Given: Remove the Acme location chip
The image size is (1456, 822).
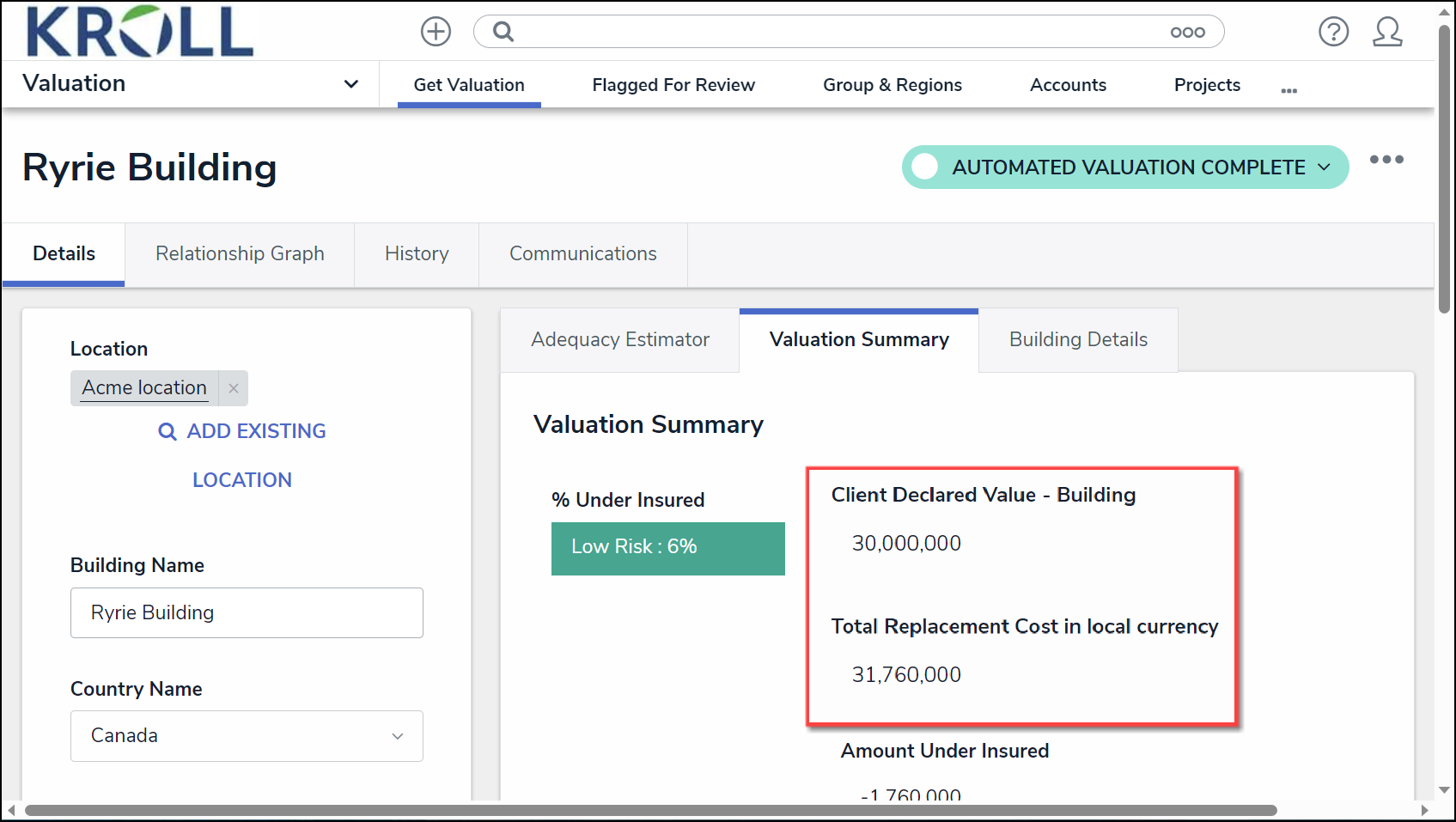Looking at the screenshot, I should [234, 388].
